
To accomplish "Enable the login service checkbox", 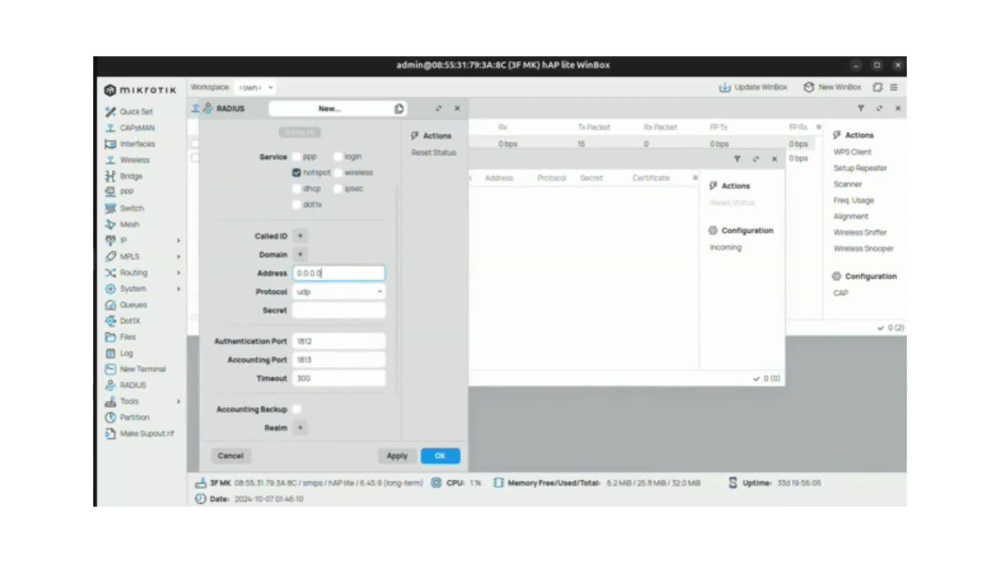I will [x=338, y=156].
